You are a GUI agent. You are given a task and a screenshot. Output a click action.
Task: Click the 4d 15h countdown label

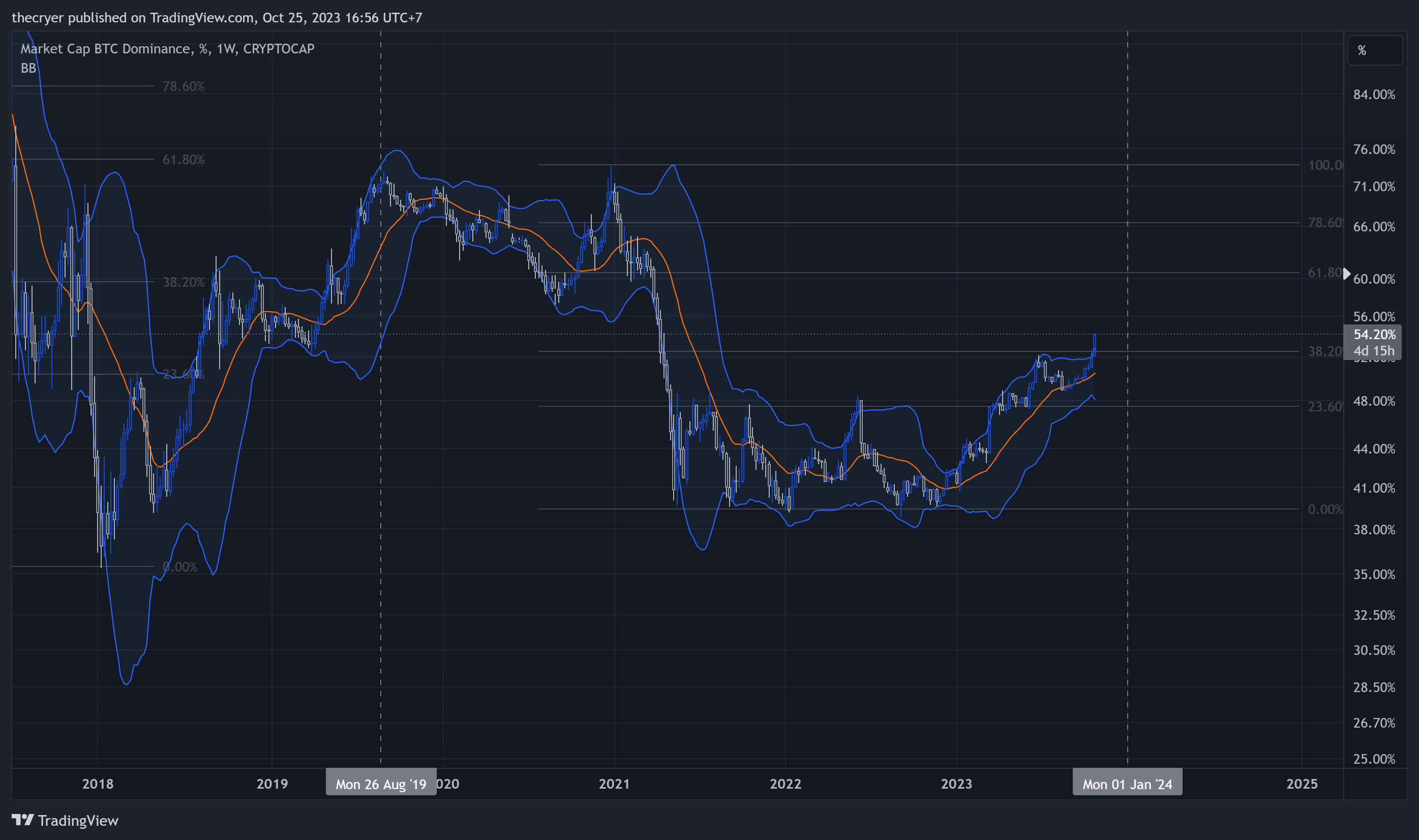click(x=1374, y=350)
